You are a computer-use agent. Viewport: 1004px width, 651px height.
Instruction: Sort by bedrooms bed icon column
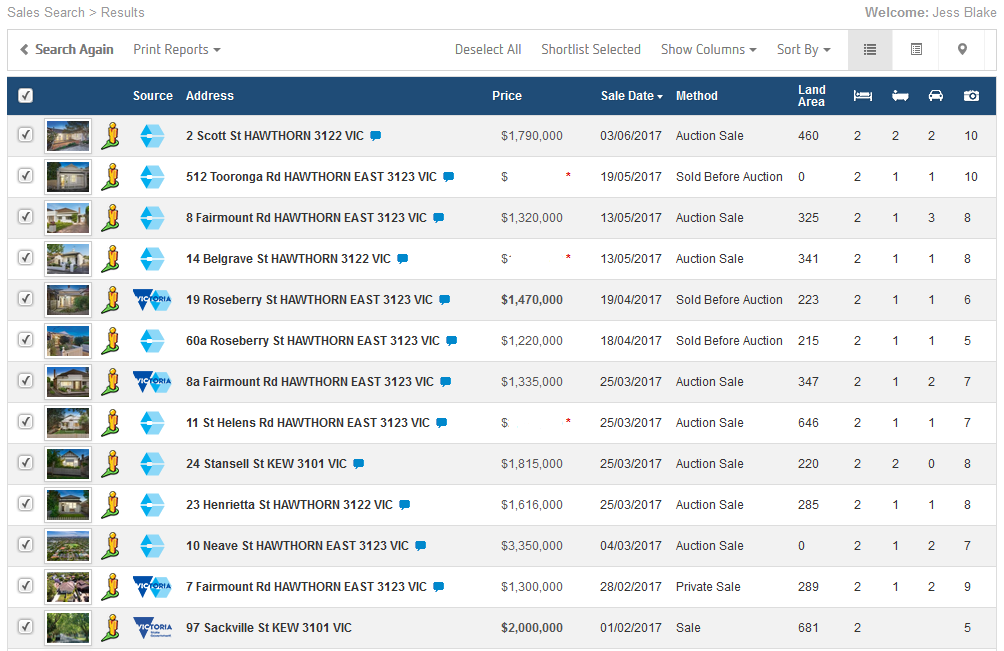click(862, 96)
